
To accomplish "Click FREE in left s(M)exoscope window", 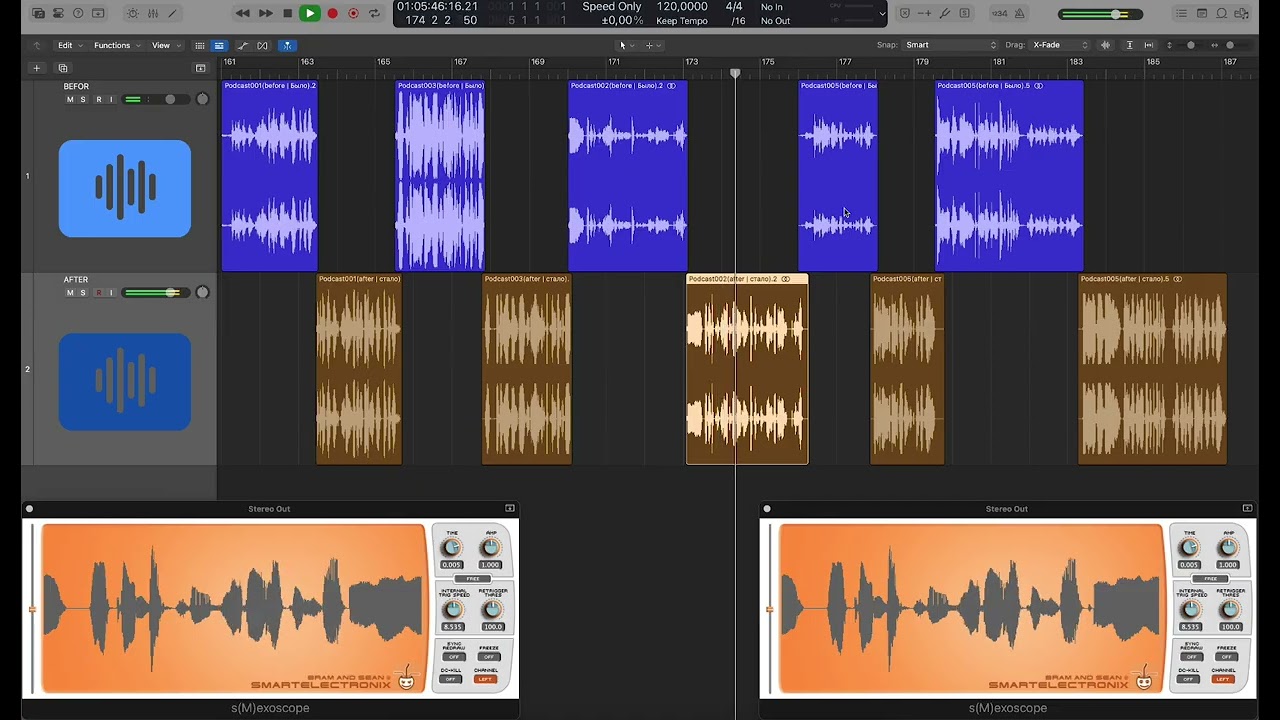I will [473, 579].
